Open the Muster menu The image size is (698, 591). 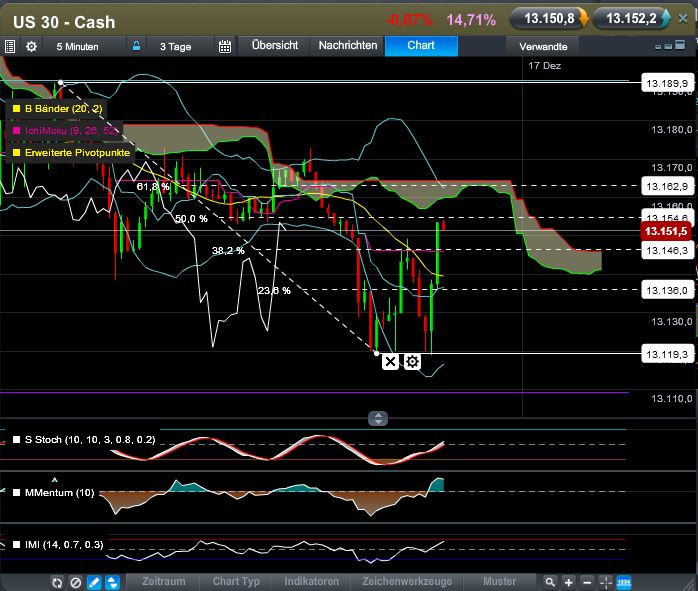tap(499, 582)
